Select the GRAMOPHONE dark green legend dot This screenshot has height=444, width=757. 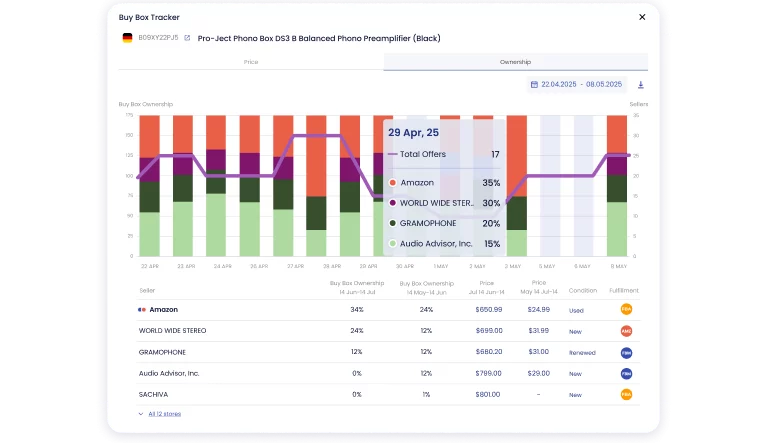point(393,223)
